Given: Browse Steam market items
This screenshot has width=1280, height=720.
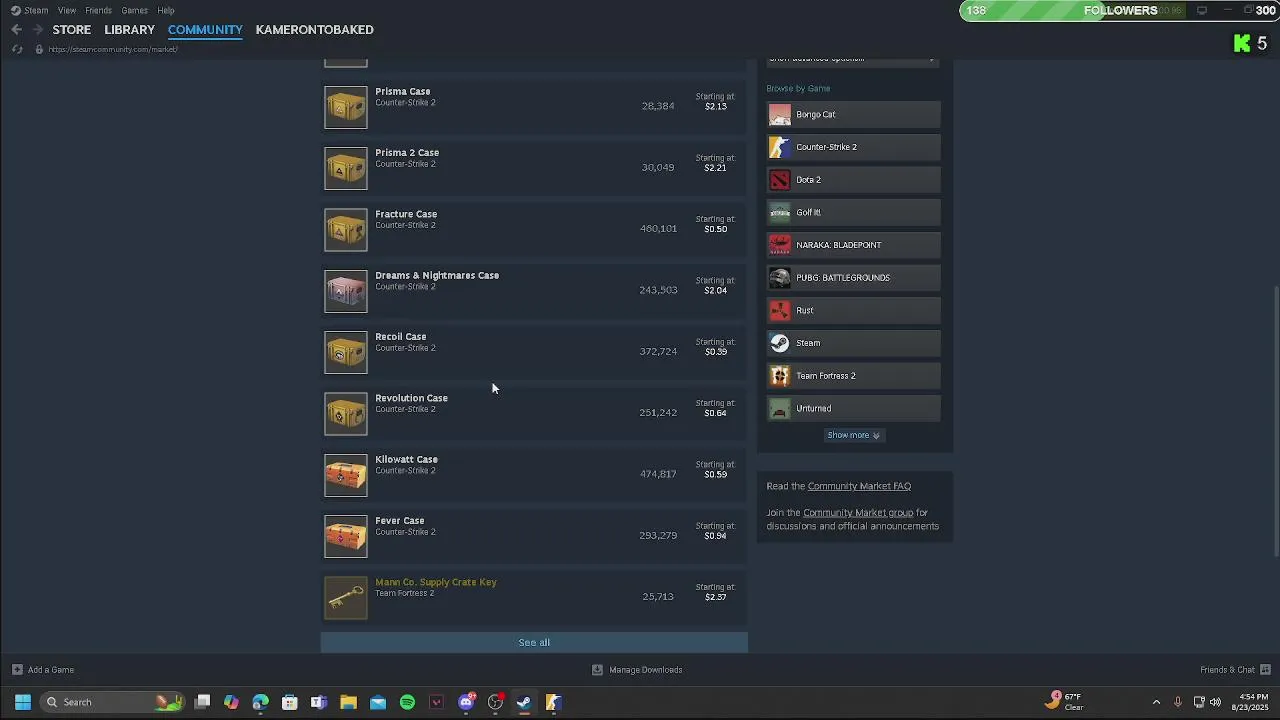Looking at the screenshot, I should [x=853, y=343].
